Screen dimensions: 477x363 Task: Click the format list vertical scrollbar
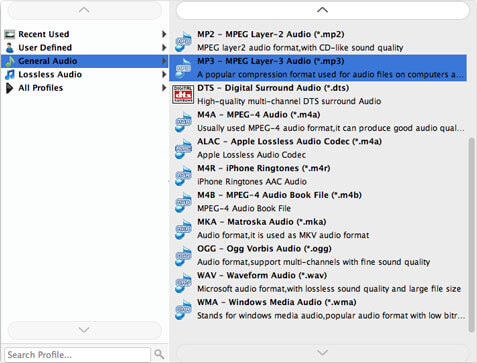pyautogui.click(x=471, y=235)
